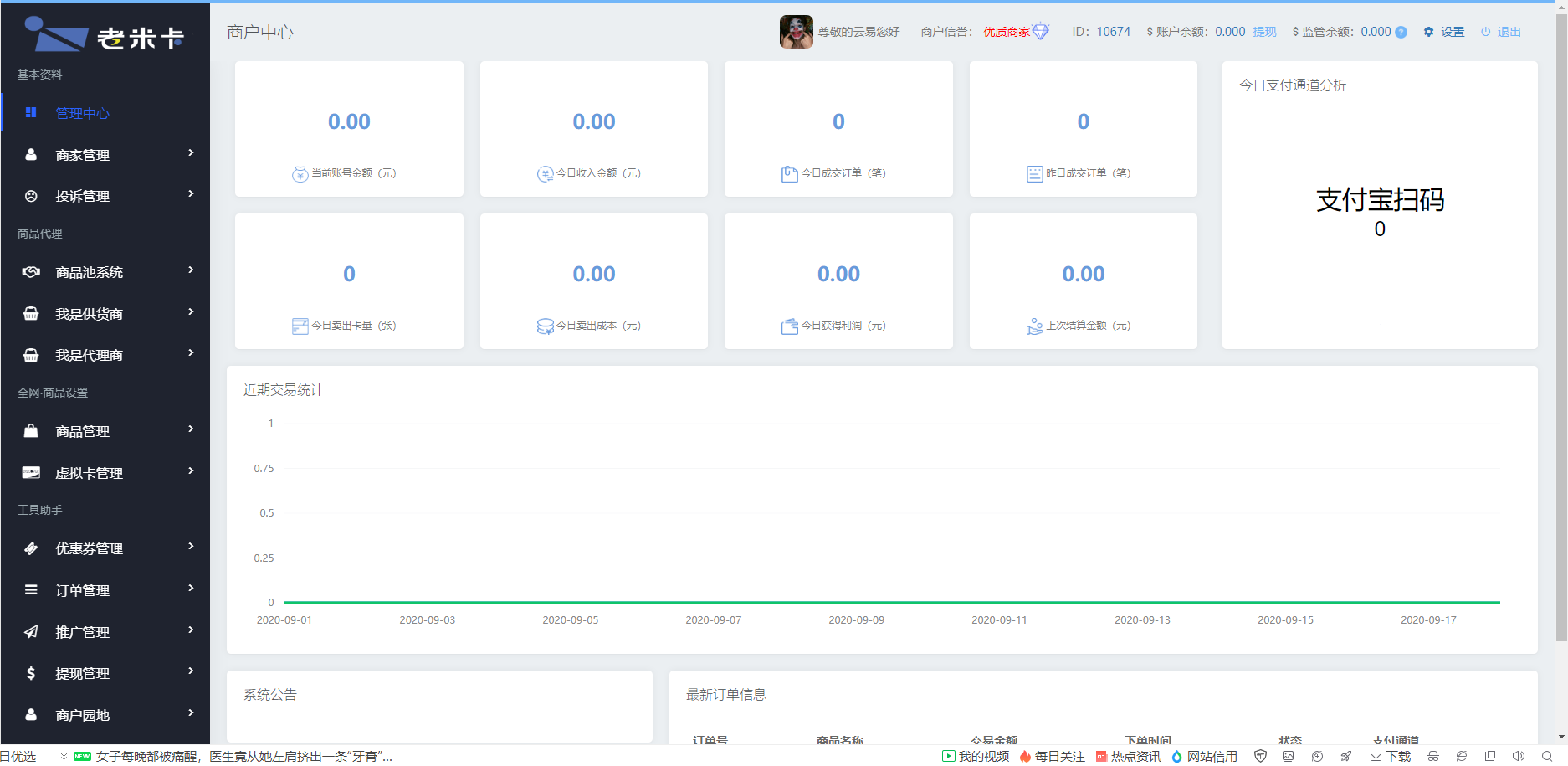The width and height of the screenshot is (1568, 766).
Task: Click the user avatar picture
Action: click(x=796, y=32)
